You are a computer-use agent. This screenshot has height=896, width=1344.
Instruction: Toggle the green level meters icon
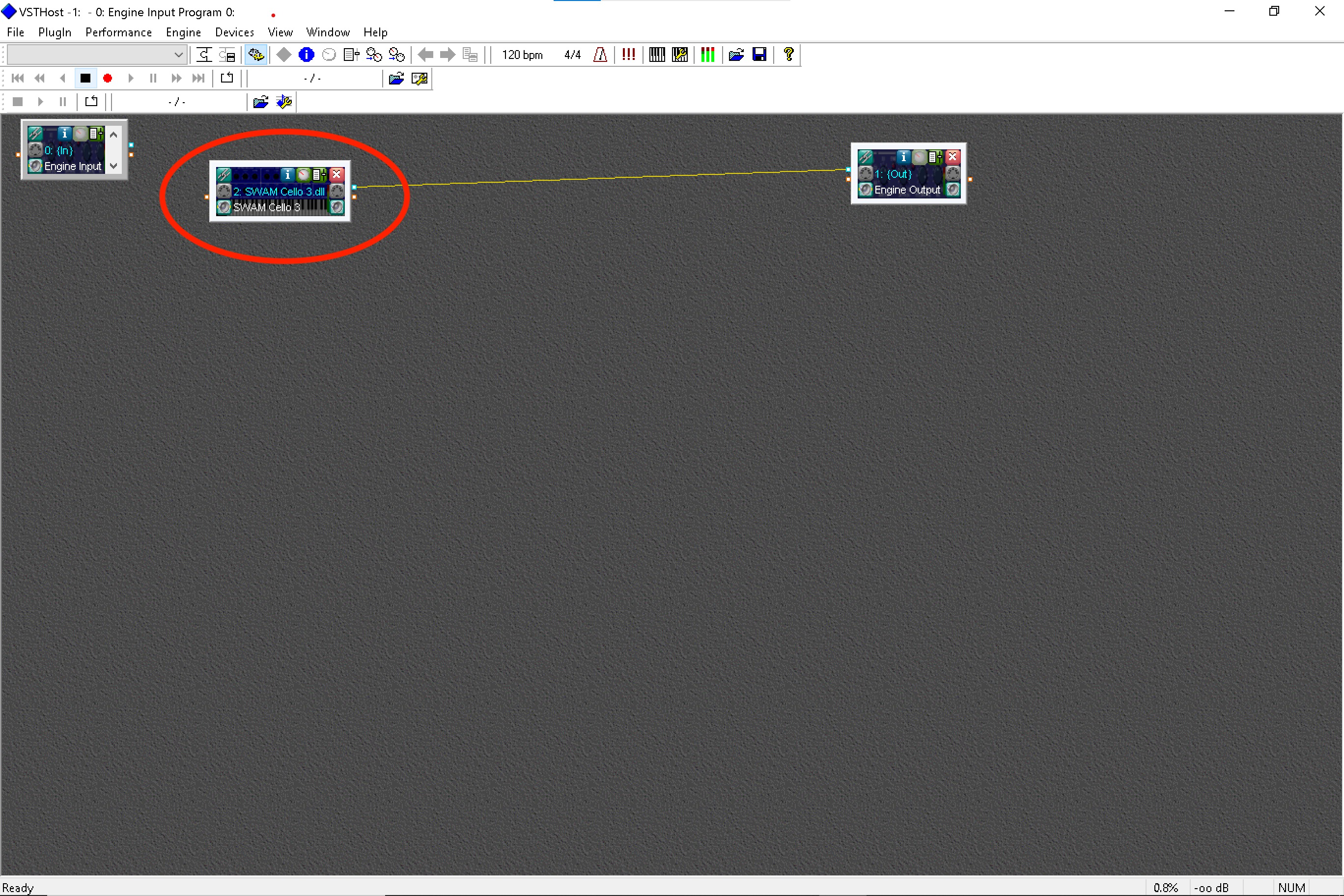707,55
